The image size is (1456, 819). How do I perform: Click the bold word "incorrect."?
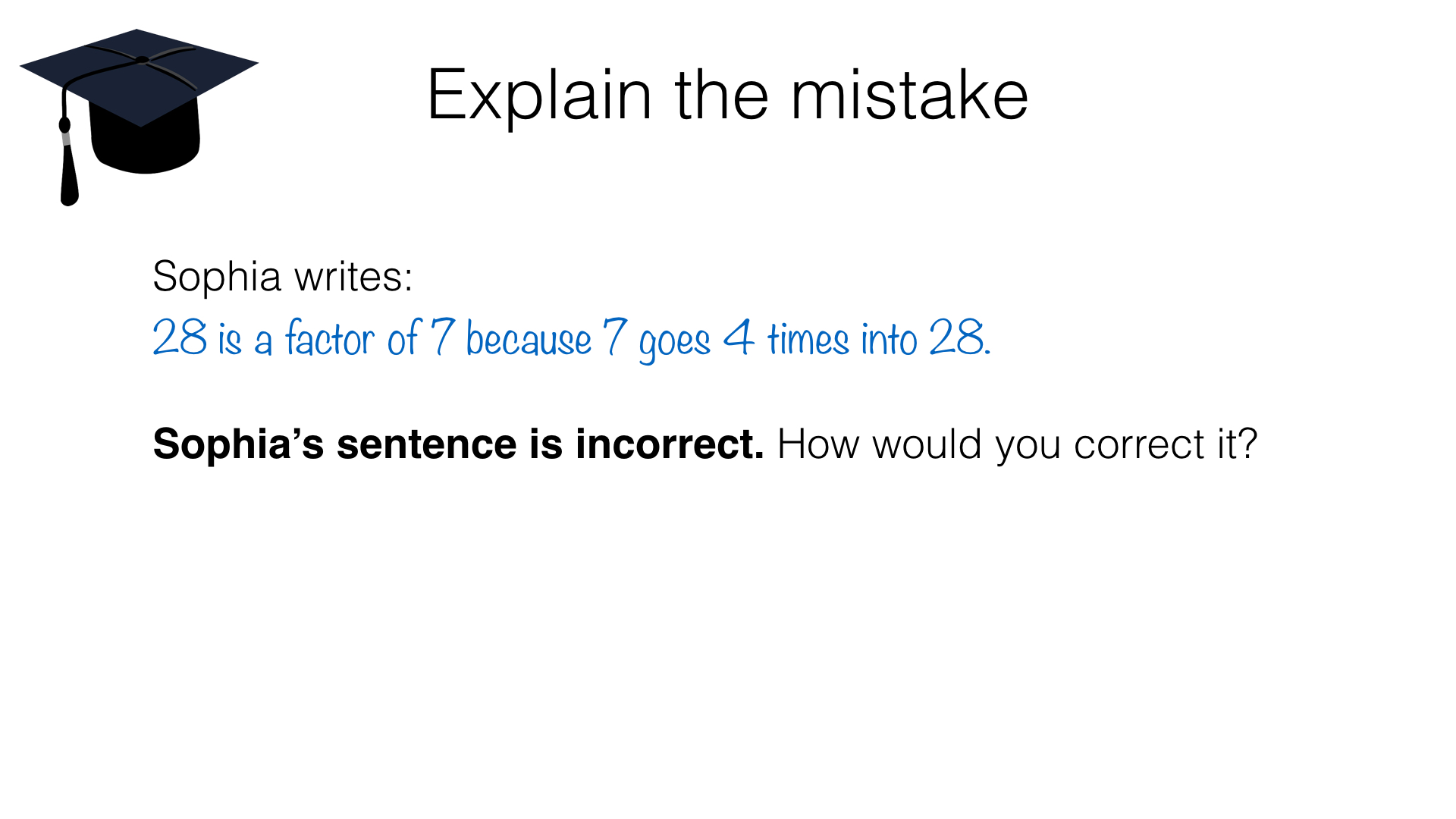pos(670,444)
